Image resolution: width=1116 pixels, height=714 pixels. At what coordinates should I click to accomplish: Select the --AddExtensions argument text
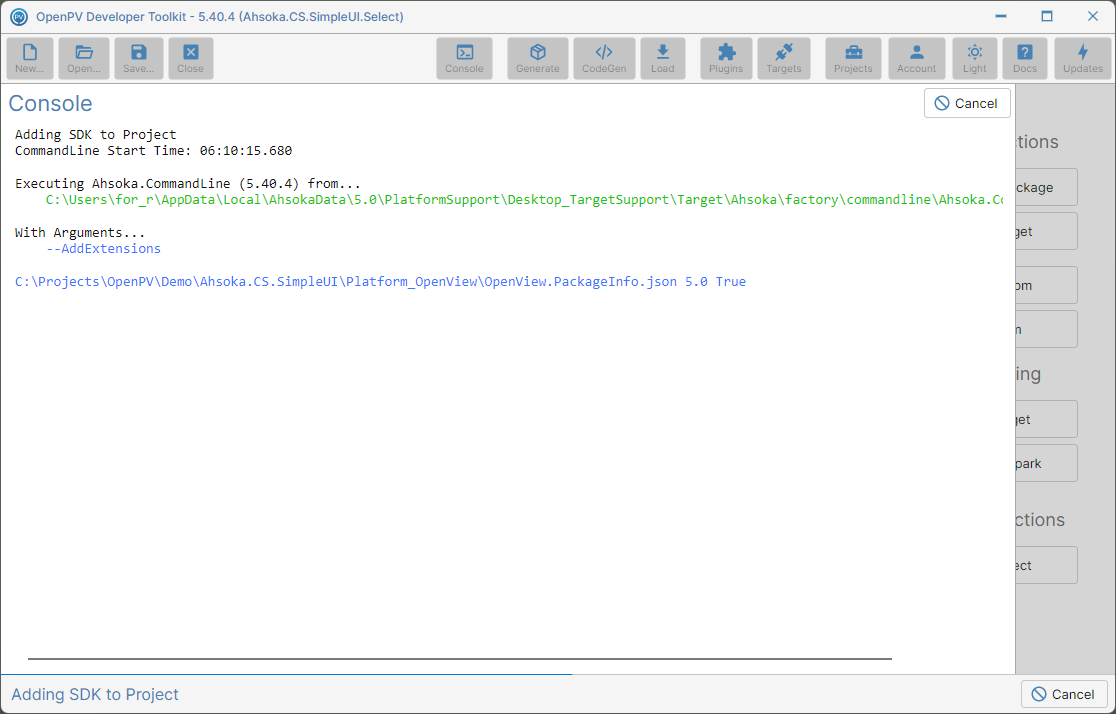pyautogui.click(x=103, y=248)
